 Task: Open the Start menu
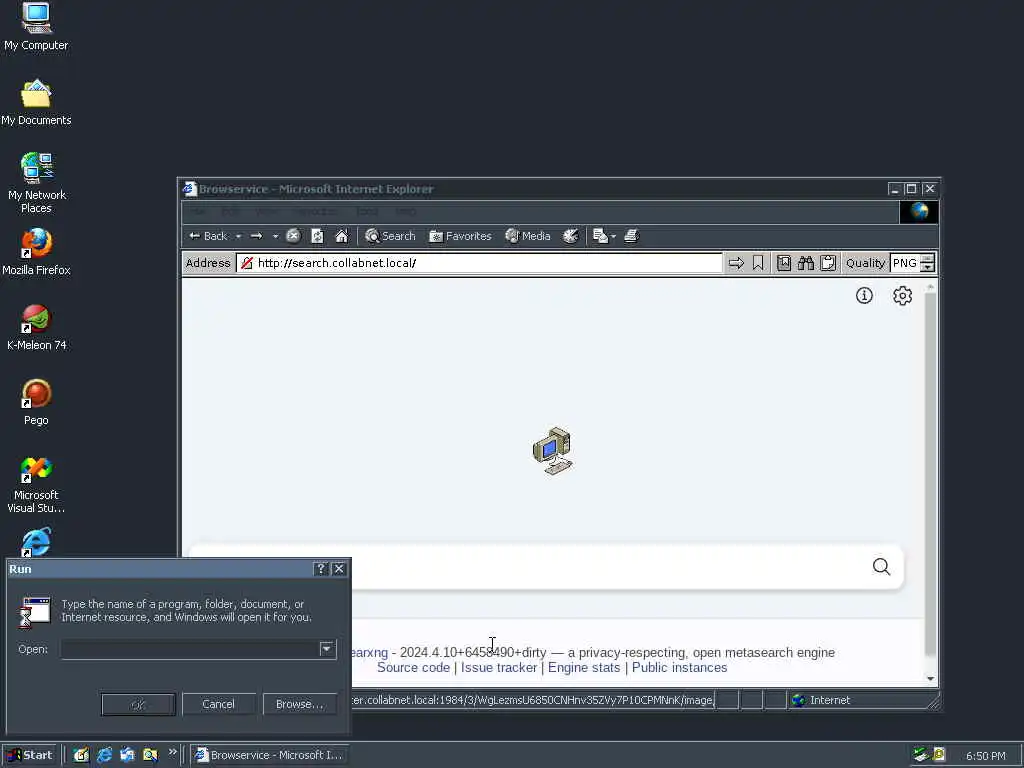tap(31, 755)
